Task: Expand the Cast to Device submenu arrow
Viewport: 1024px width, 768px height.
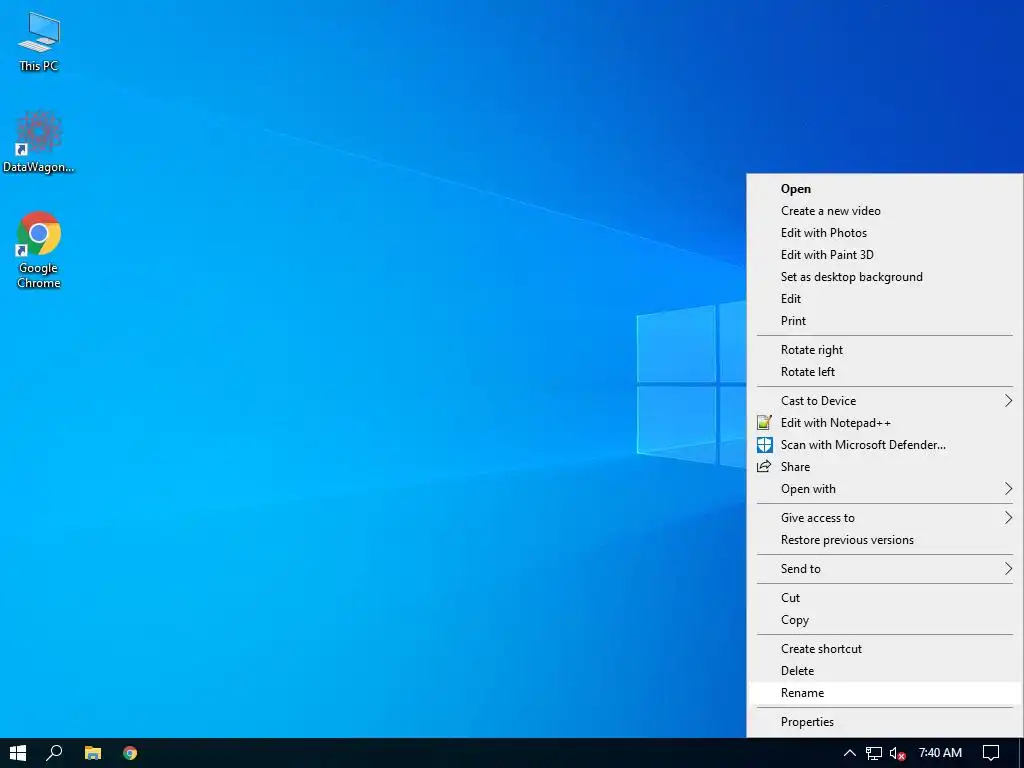Action: pyautogui.click(x=1008, y=400)
